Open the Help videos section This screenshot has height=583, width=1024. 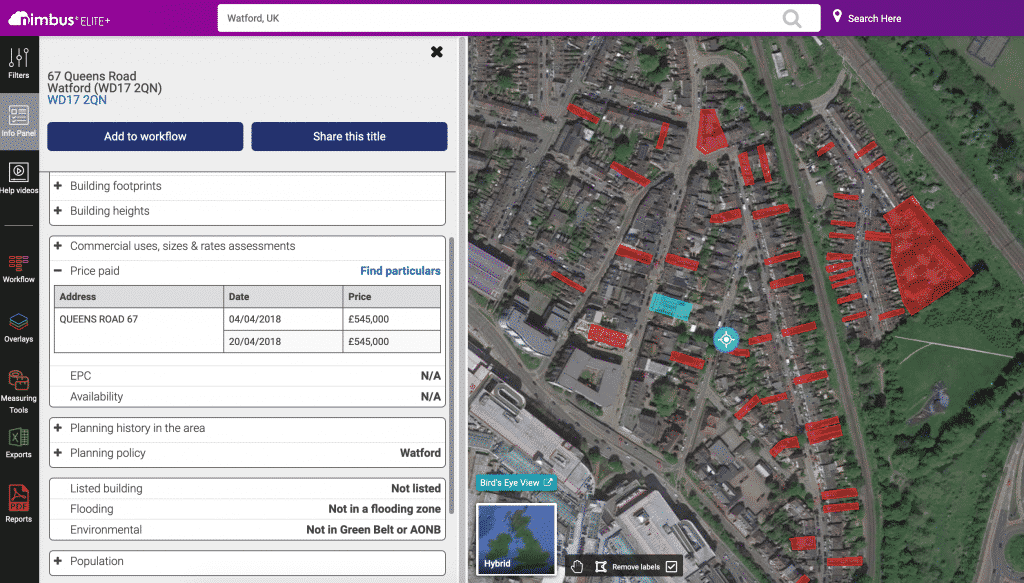coord(19,180)
